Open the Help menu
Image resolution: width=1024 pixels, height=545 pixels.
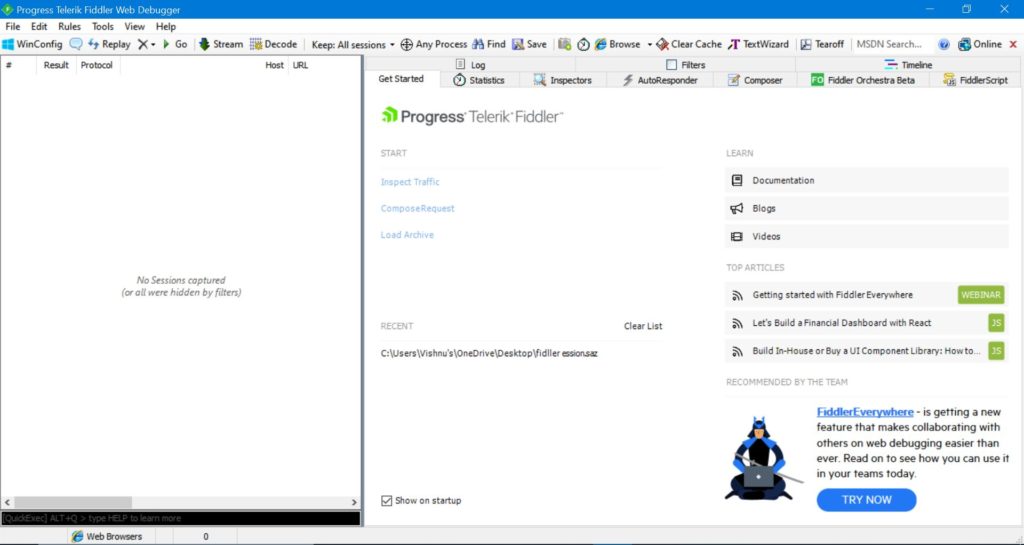[x=166, y=27]
